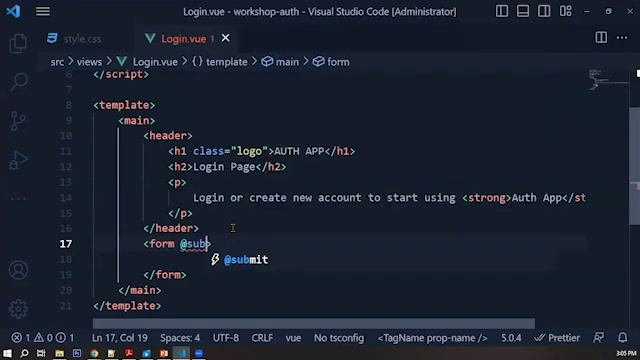Click the views breadcrumb
This screenshot has height=360, width=640.
tap(89, 62)
